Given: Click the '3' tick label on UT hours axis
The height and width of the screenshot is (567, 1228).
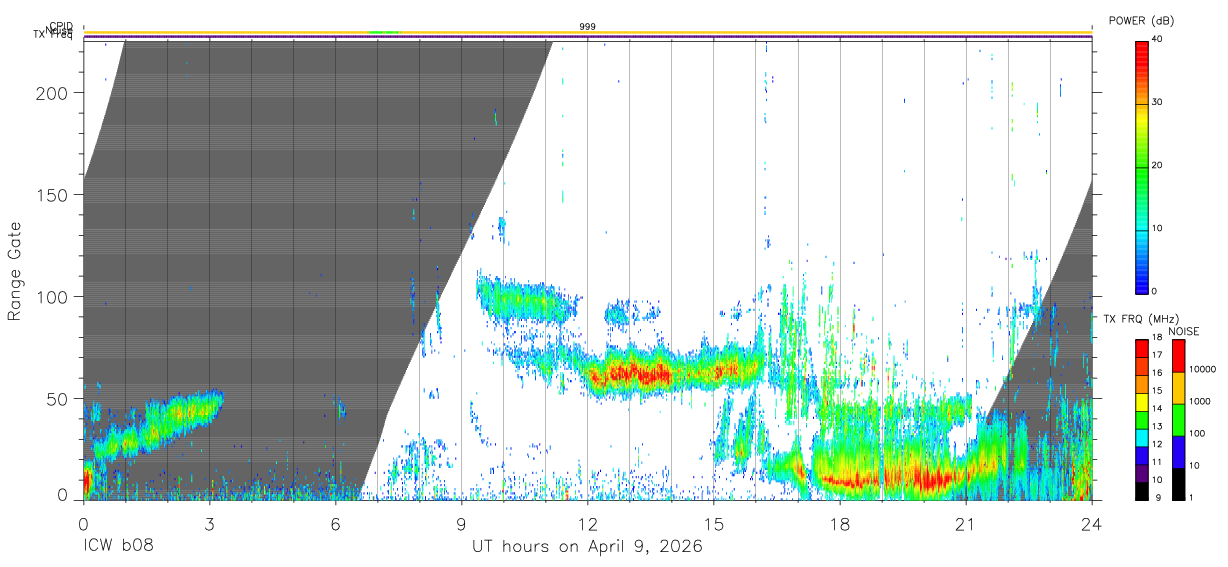Looking at the screenshot, I should click(x=209, y=524).
